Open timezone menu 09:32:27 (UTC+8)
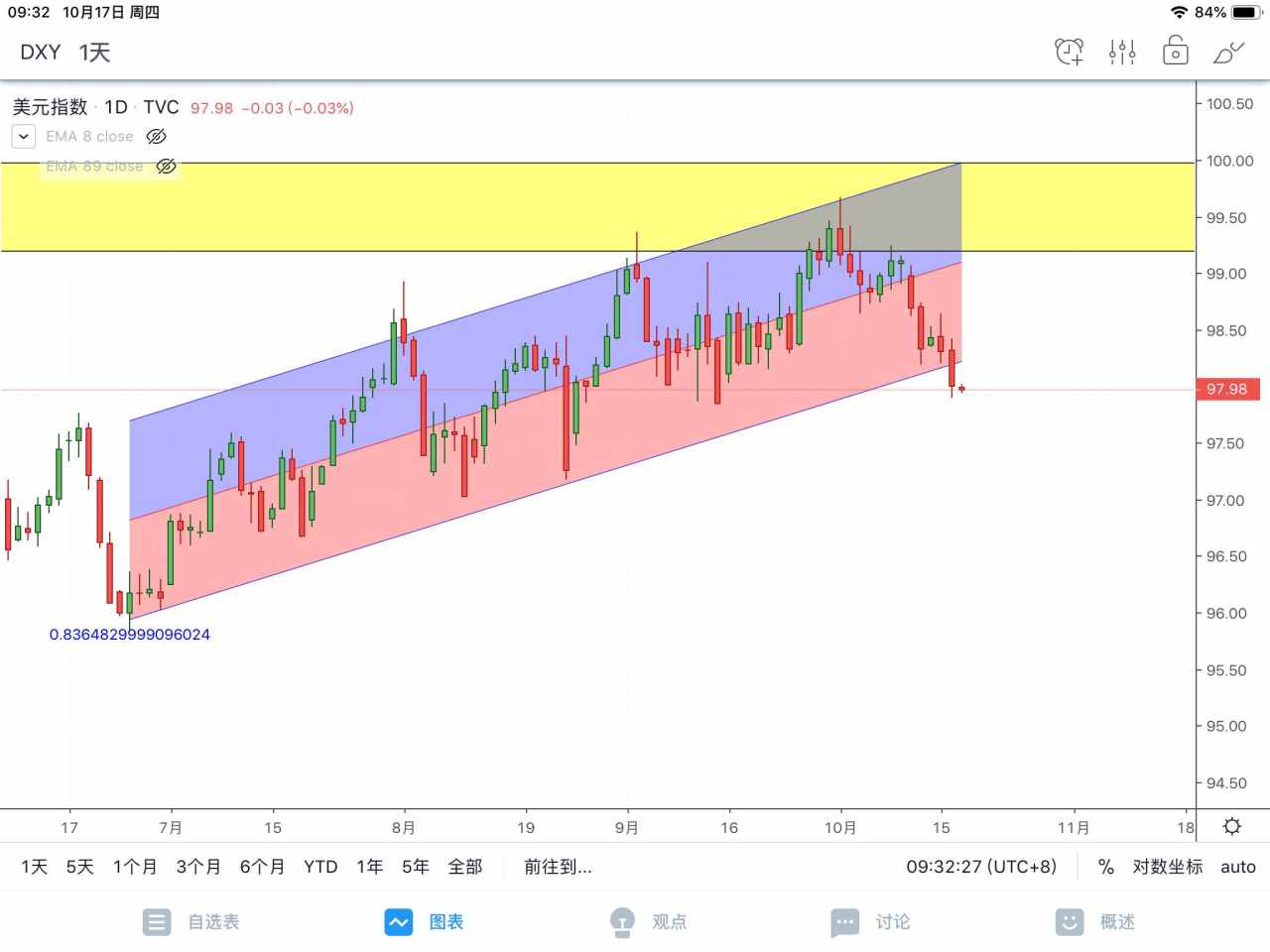Screen dimensions: 1270x952 click(x=981, y=867)
